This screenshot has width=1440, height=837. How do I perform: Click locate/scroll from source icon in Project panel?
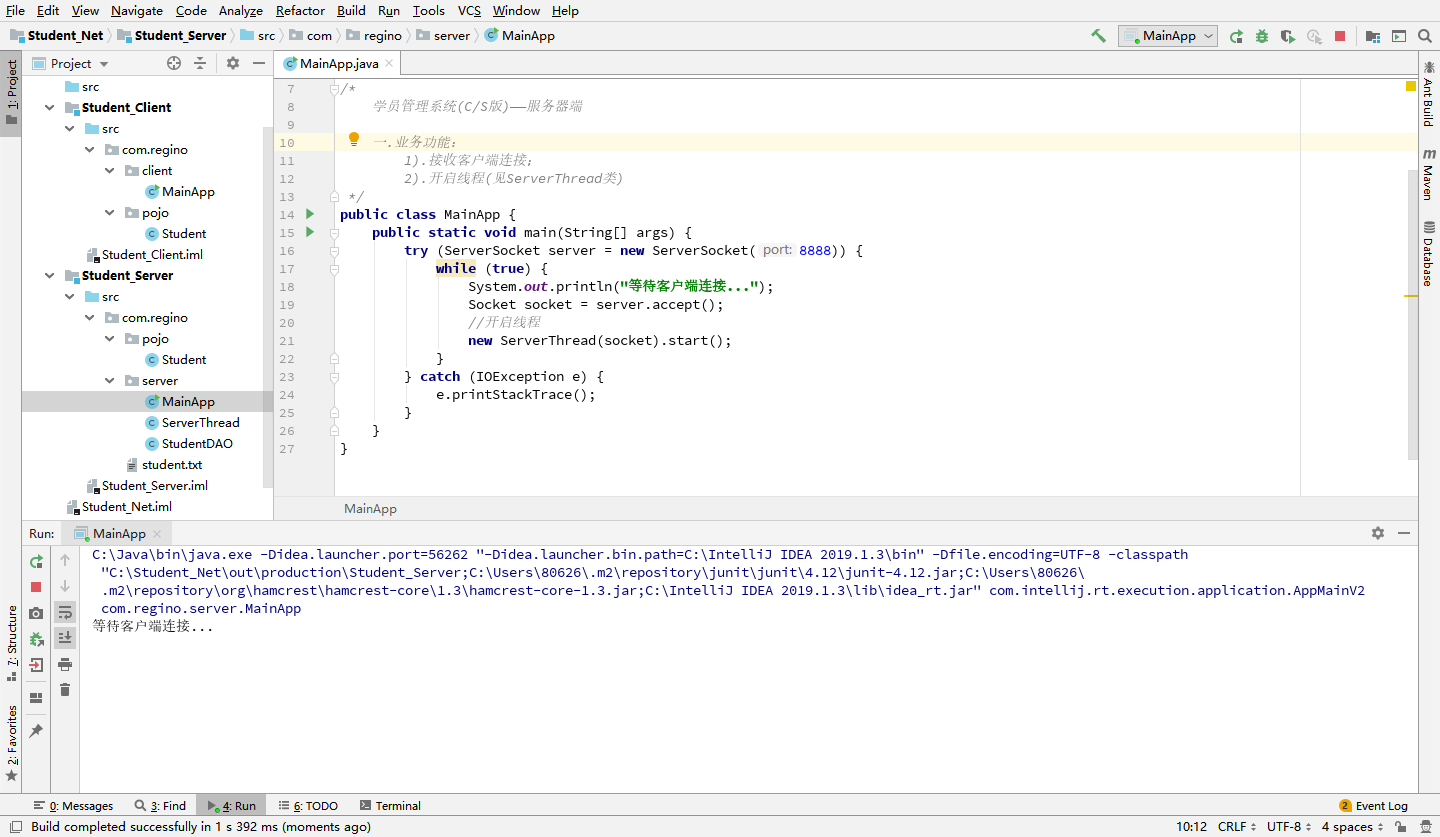point(174,63)
